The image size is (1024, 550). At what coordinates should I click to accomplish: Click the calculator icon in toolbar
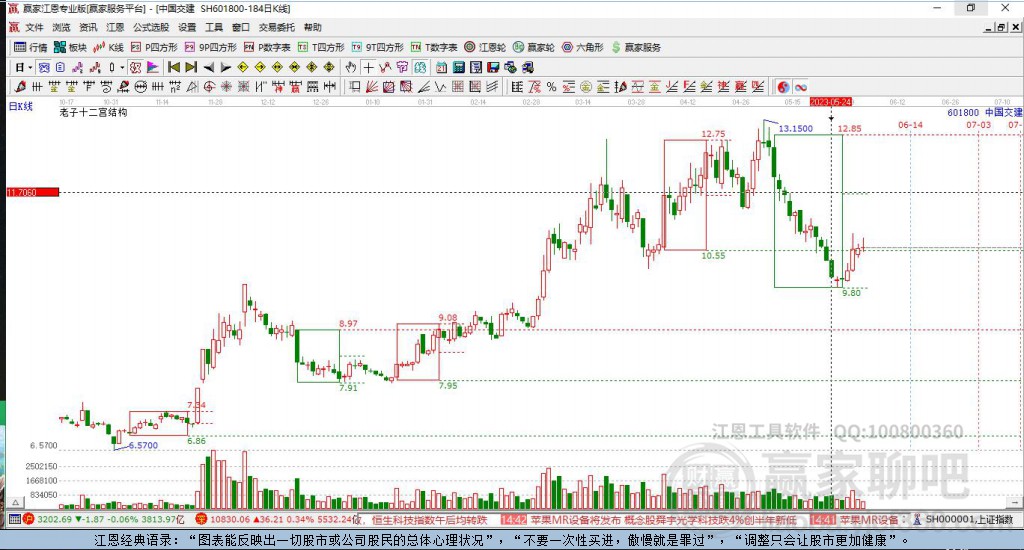(458, 67)
